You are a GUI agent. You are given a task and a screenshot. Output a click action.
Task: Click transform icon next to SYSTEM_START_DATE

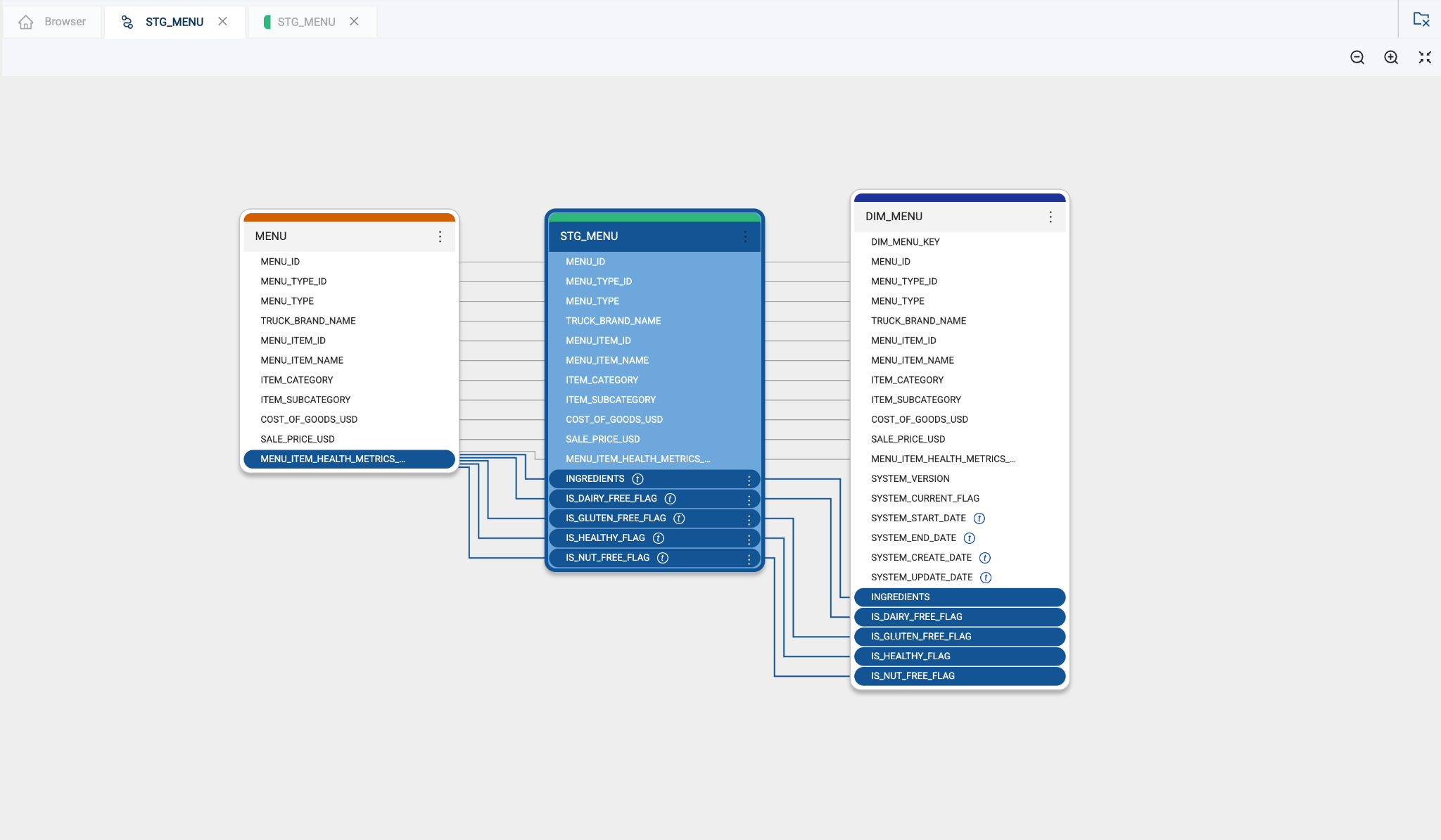click(x=979, y=518)
